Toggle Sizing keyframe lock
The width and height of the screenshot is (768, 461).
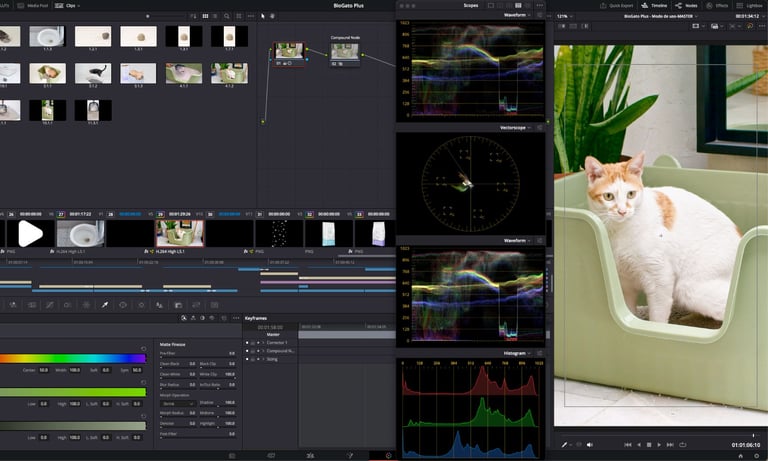point(253,359)
